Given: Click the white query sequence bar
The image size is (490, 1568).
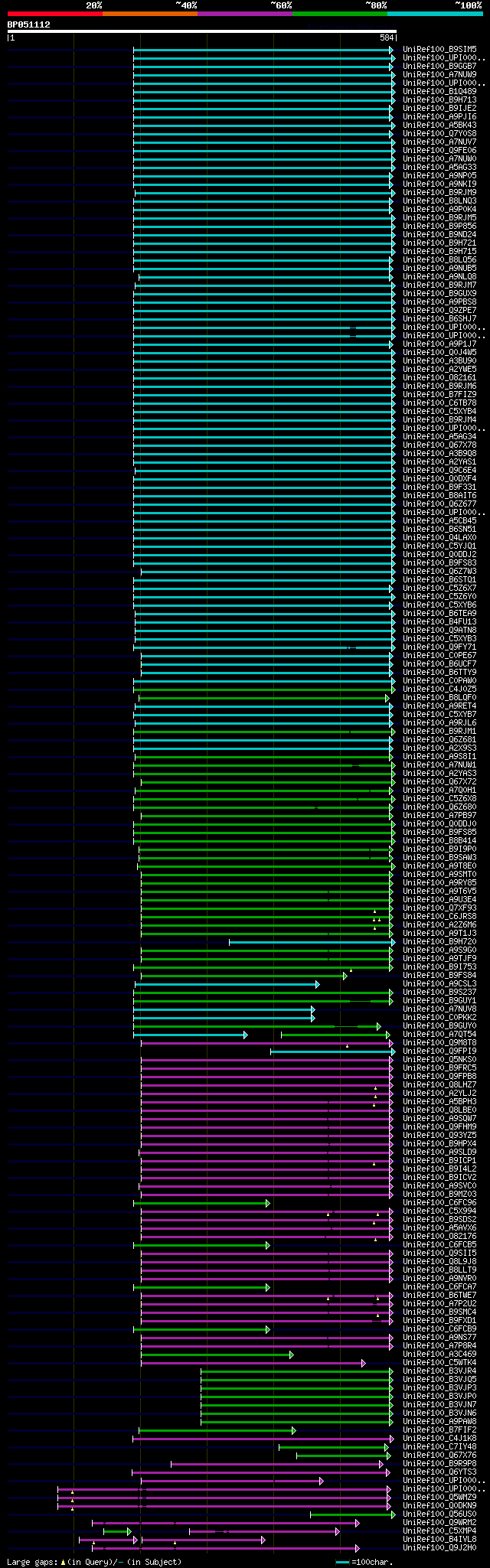Looking at the screenshot, I should [x=201, y=31].
